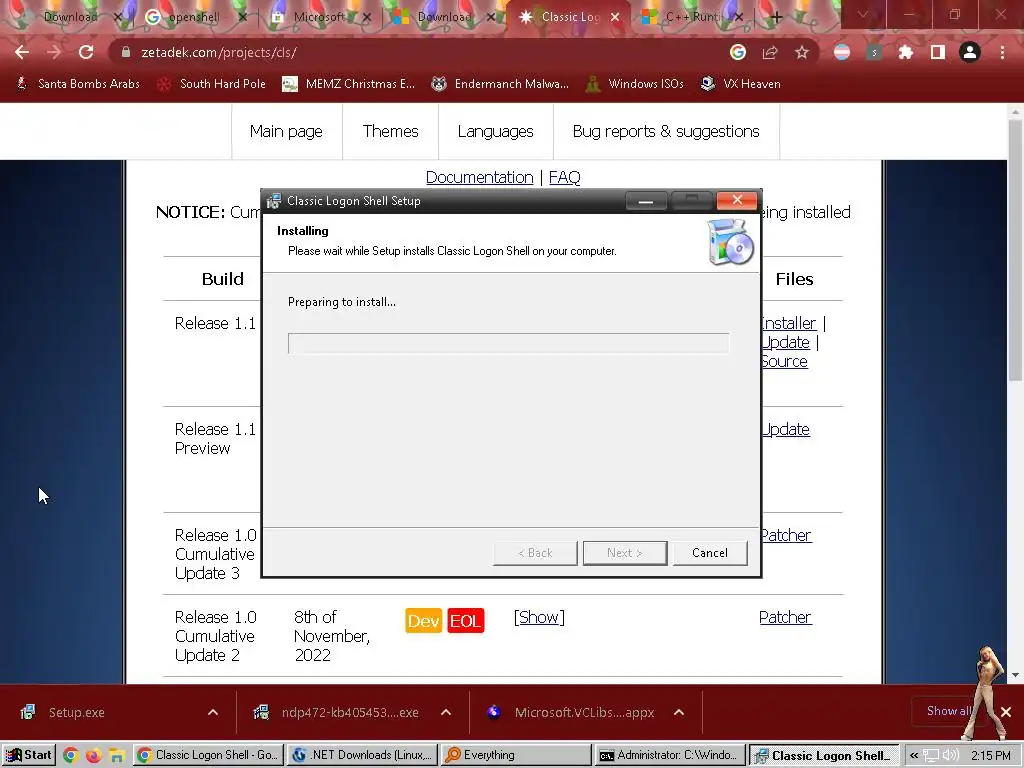
Task: Reload the zetadek.com page
Action: (x=86, y=52)
